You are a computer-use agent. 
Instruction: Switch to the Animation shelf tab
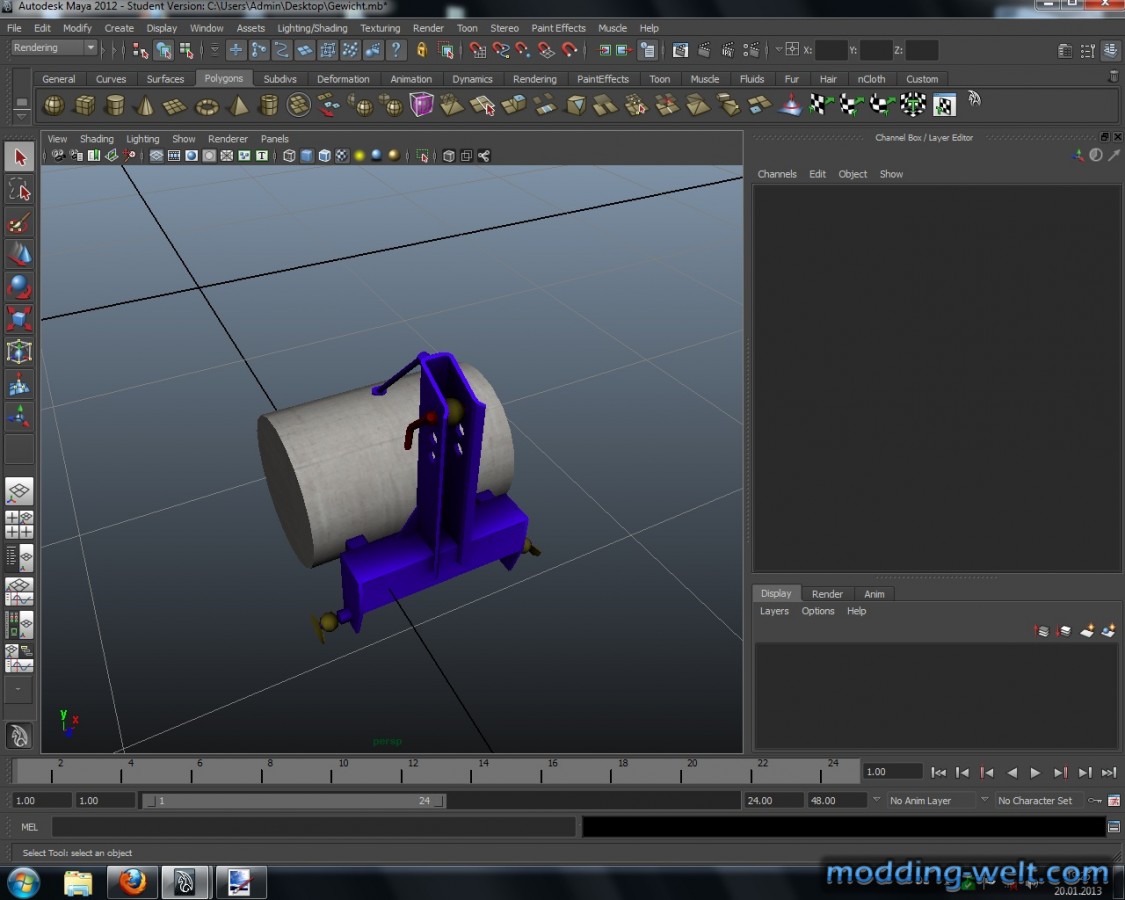[x=411, y=79]
